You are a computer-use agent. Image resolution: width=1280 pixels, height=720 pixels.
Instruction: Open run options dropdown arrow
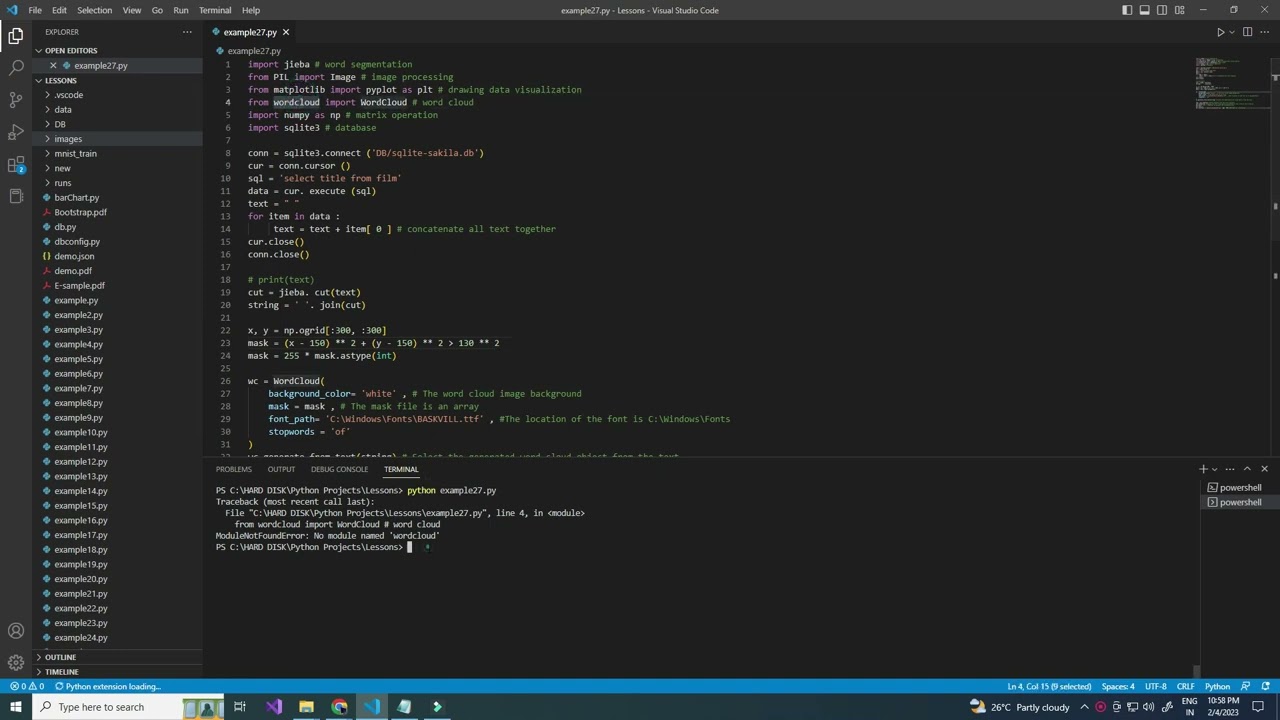(x=1231, y=32)
